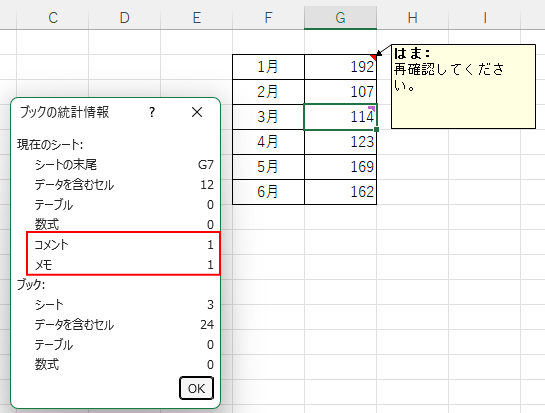
Task: Select cell with value 114
Action: 341,117
